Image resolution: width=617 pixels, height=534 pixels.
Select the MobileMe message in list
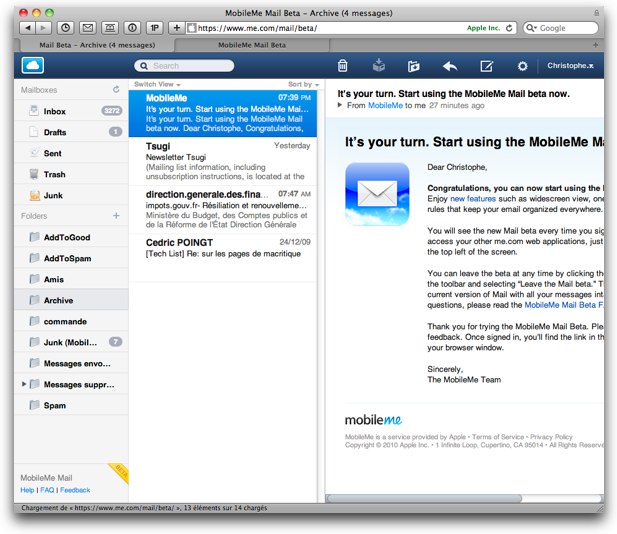[x=223, y=113]
